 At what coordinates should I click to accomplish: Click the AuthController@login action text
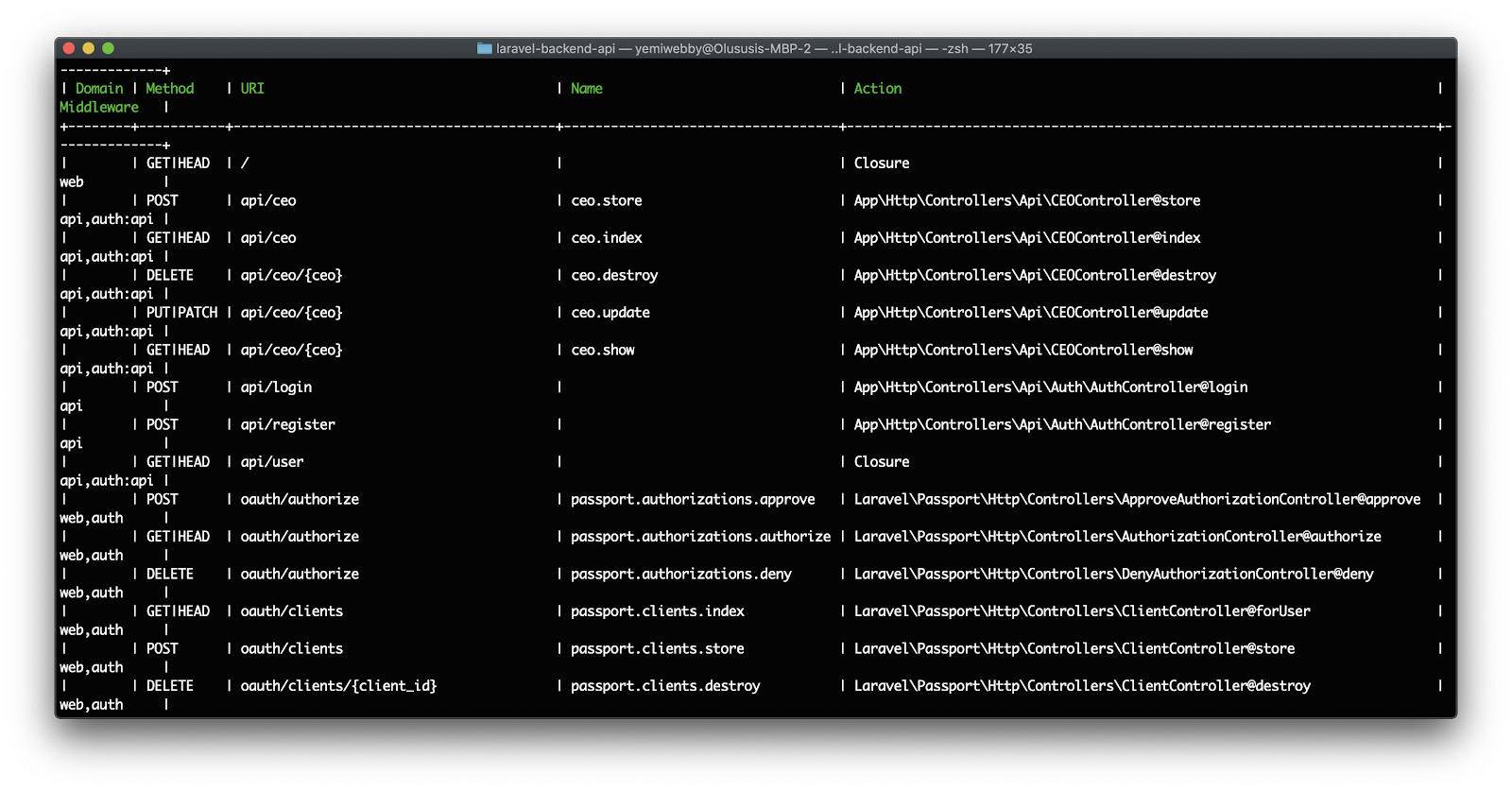(1051, 387)
